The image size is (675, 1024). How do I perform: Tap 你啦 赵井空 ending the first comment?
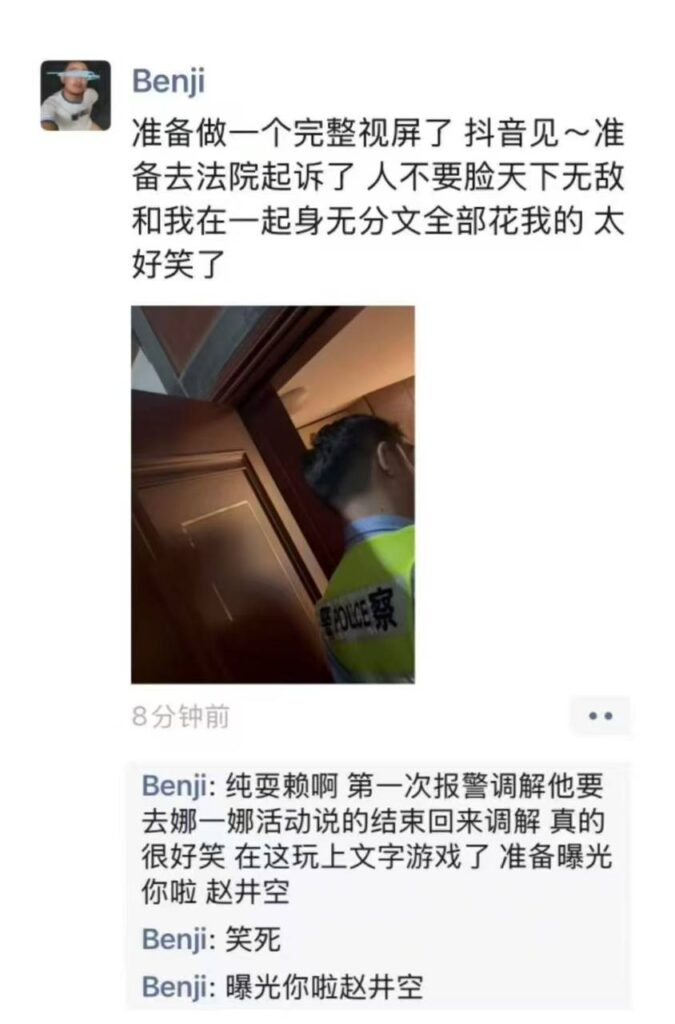click(215, 892)
